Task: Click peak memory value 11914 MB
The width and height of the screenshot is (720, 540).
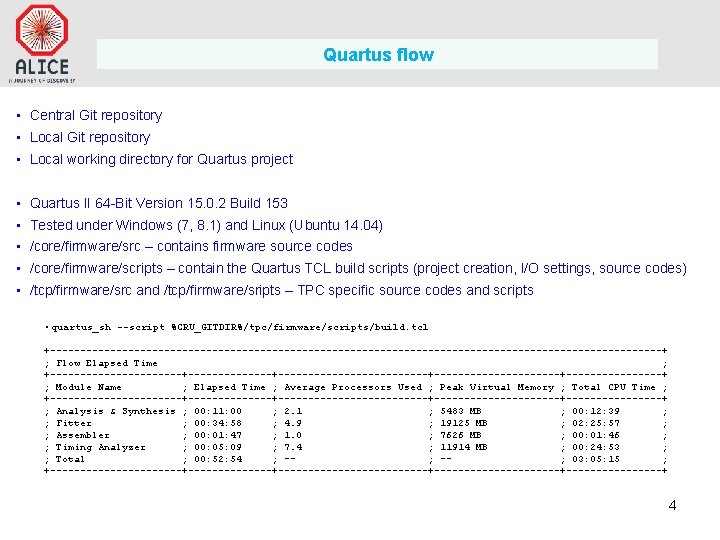Action: coord(463,447)
